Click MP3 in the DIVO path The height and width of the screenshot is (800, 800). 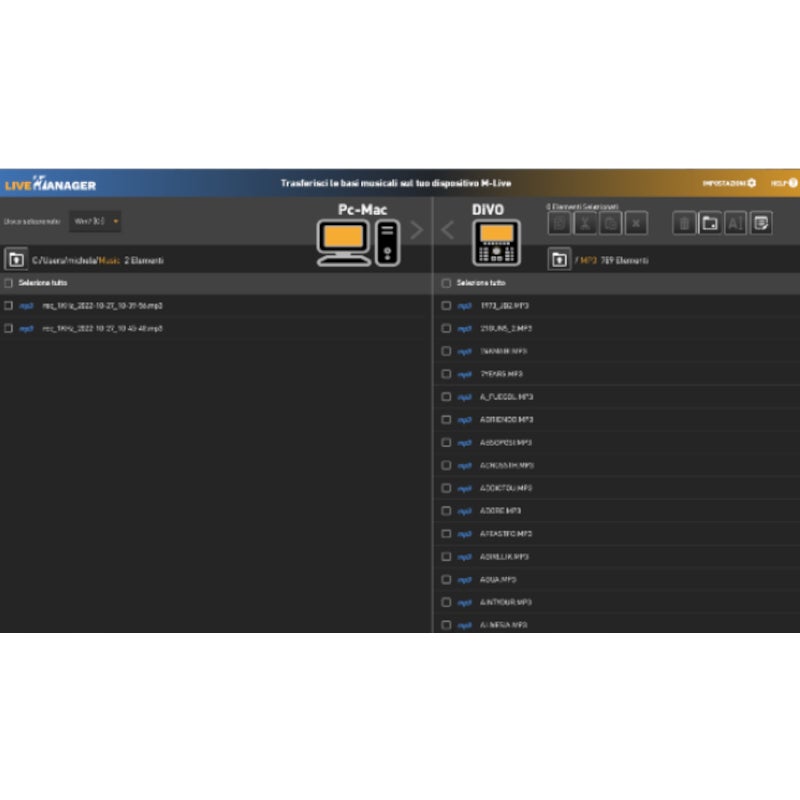[x=588, y=261]
